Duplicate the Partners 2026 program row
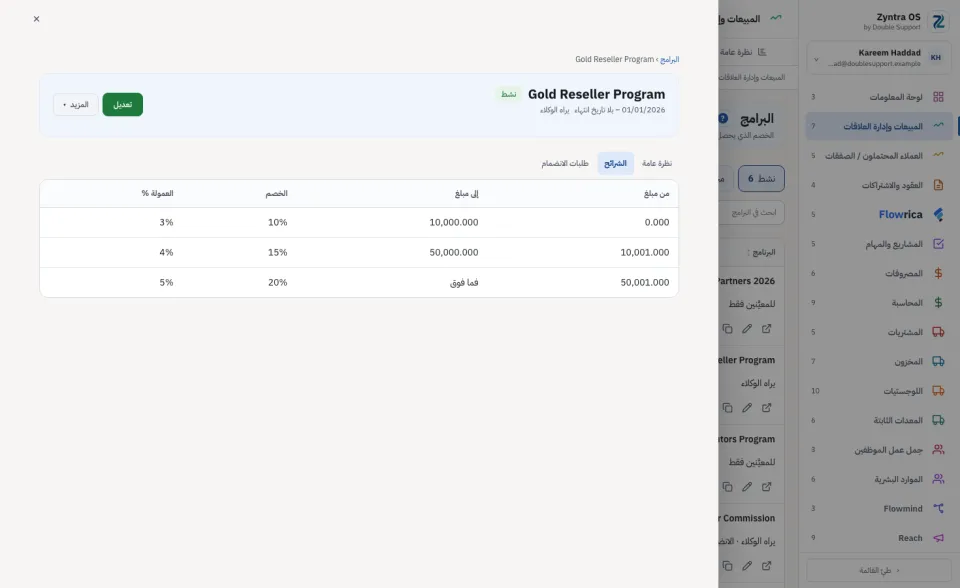This screenshot has height=588, width=960. [x=727, y=329]
